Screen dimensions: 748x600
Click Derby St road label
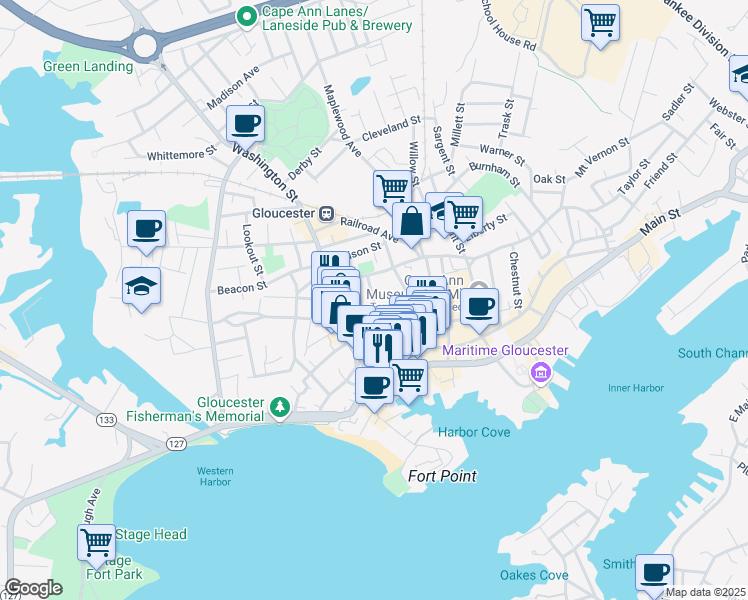pos(305,164)
